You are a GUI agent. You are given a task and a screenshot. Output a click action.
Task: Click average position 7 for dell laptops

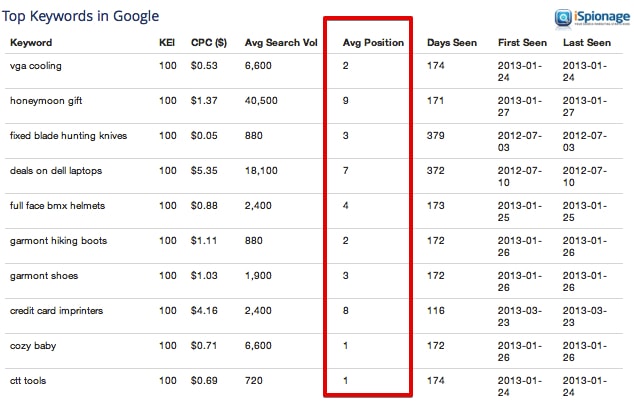point(345,171)
